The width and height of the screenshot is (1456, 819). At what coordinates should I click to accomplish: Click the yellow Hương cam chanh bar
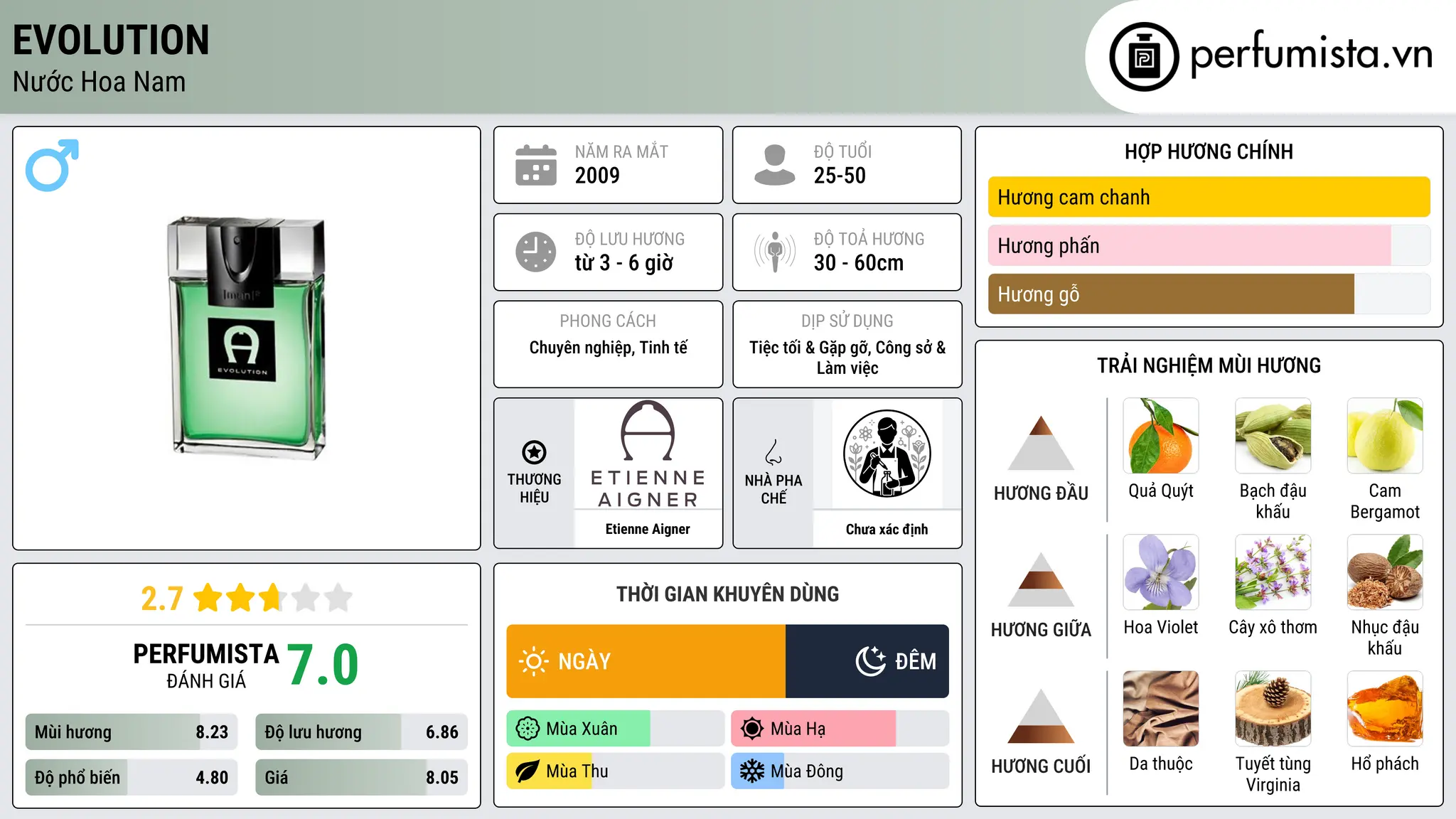[x=1209, y=197]
